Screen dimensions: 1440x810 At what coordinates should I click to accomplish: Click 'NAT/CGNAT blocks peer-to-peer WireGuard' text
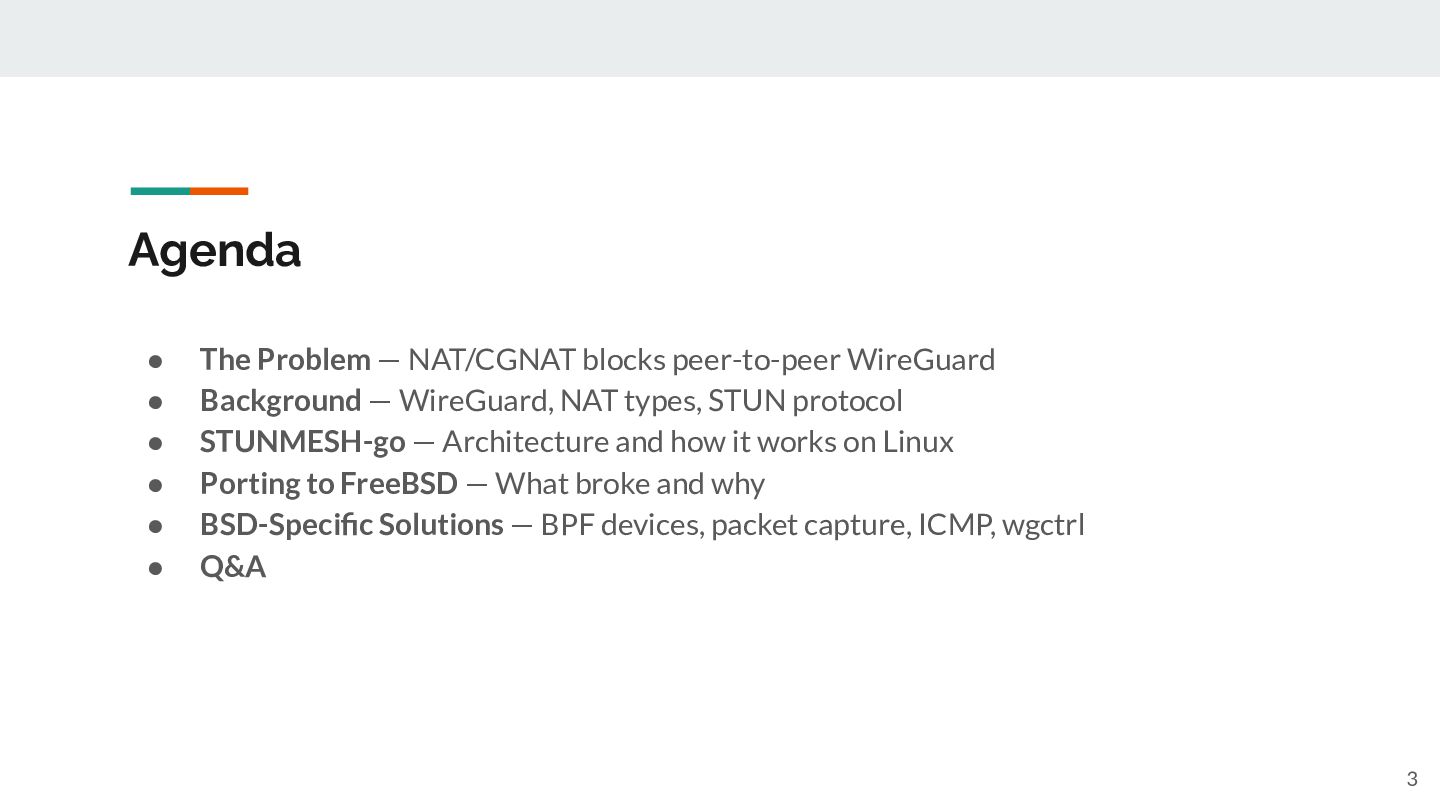pos(701,359)
